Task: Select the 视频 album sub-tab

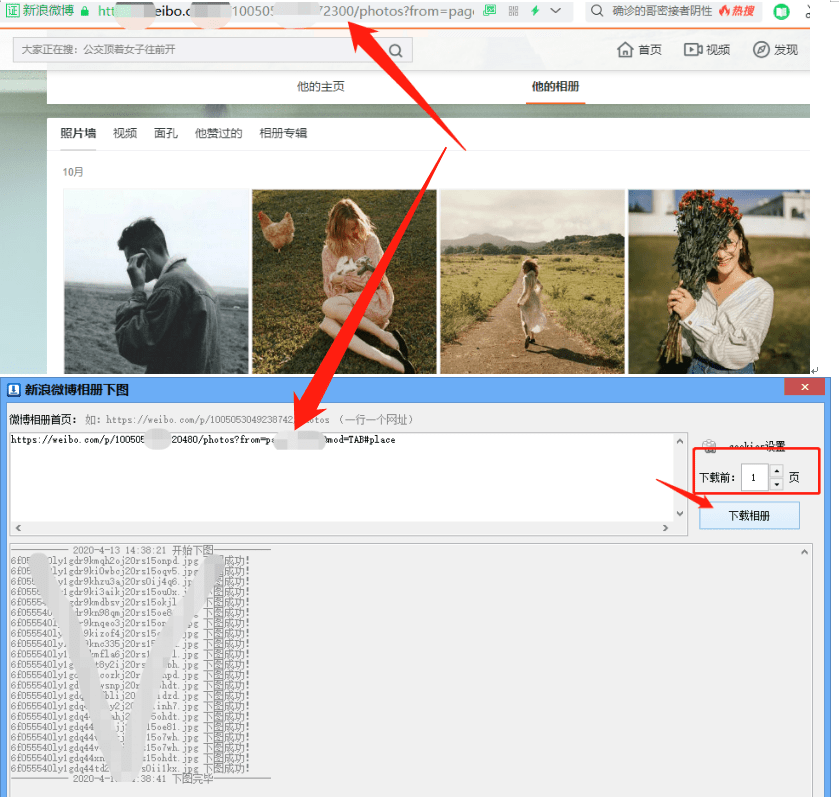Action: (125, 133)
